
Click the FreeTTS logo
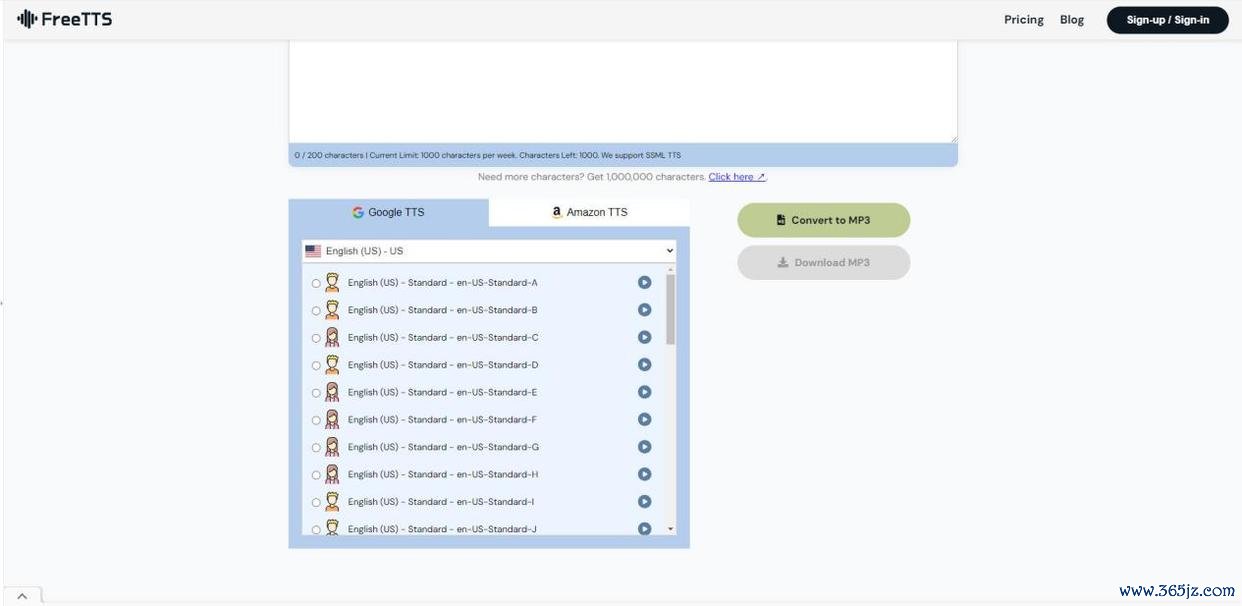click(x=65, y=19)
